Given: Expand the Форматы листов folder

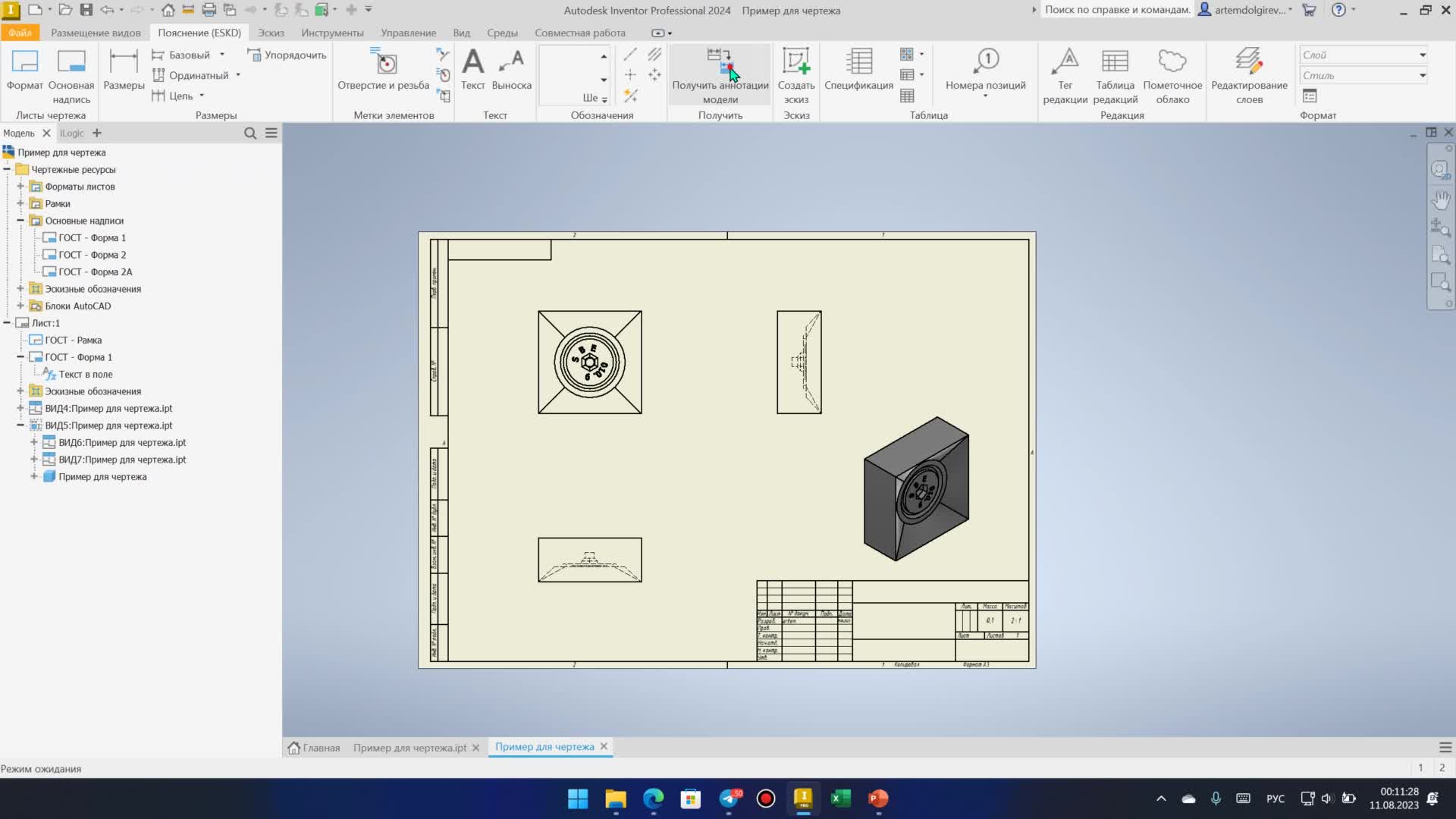Looking at the screenshot, I should point(20,187).
